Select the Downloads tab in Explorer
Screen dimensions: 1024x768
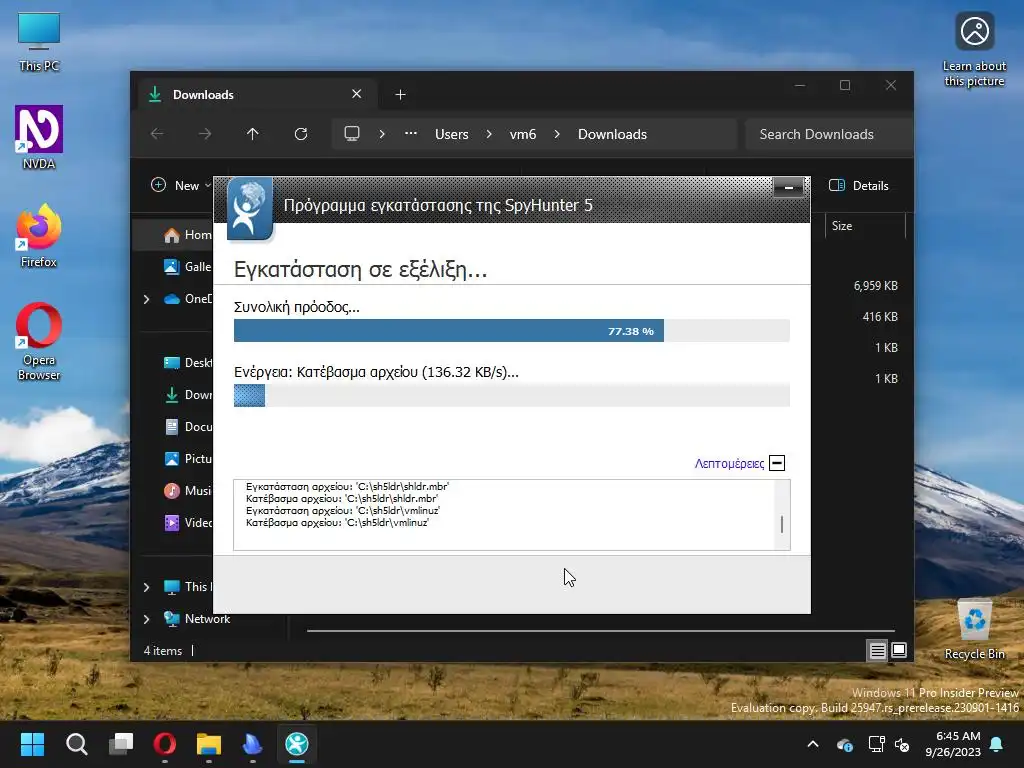tap(257, 95)
